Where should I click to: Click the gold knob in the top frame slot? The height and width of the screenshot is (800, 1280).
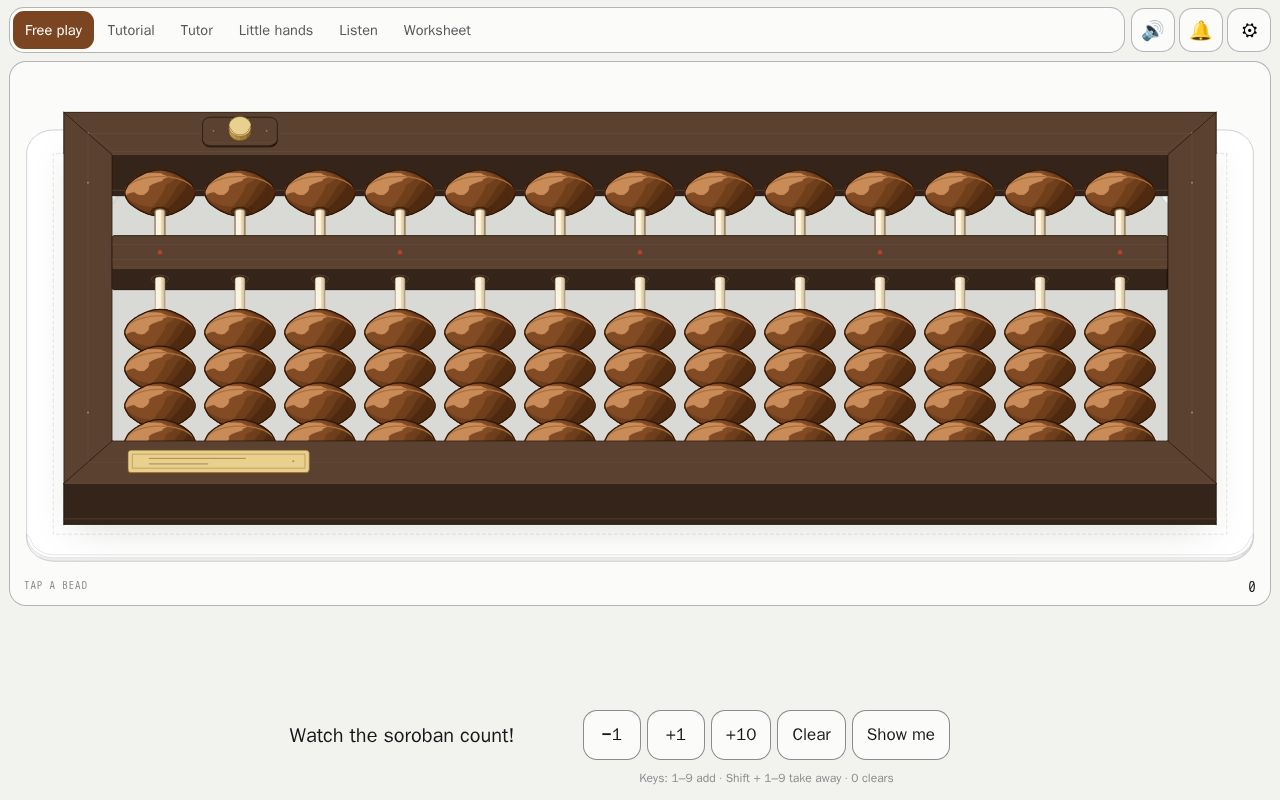click(x=240, y=129)
